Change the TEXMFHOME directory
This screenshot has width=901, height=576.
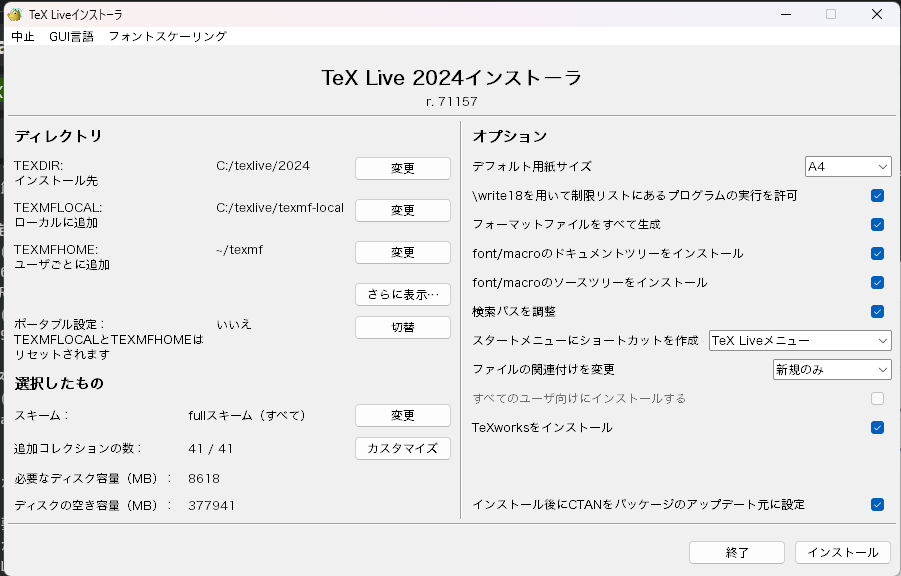pos(402,252)
